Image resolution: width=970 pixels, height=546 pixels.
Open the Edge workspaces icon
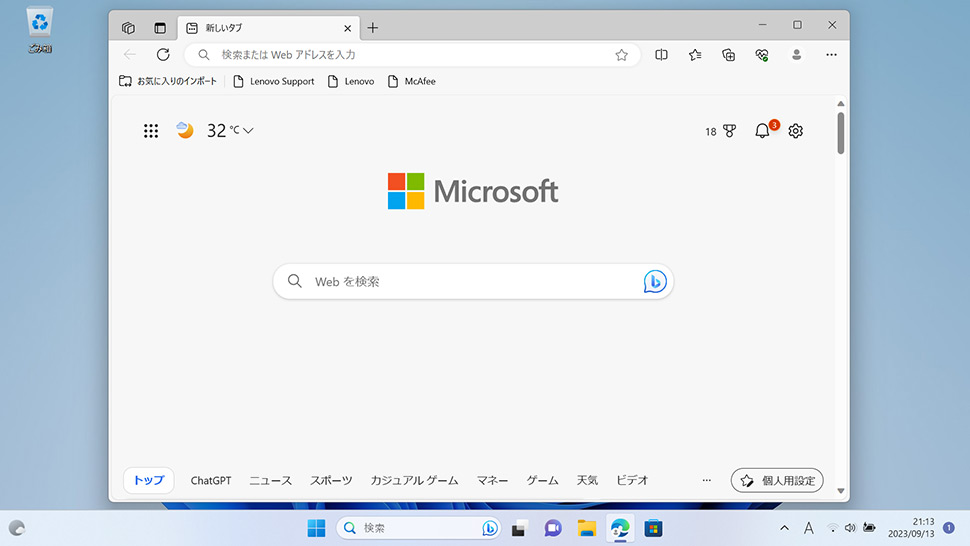tap(128, 28)
